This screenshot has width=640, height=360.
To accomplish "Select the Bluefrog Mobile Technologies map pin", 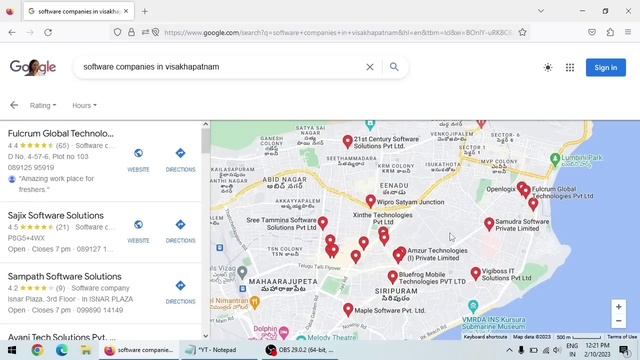I will click(392, 276).
